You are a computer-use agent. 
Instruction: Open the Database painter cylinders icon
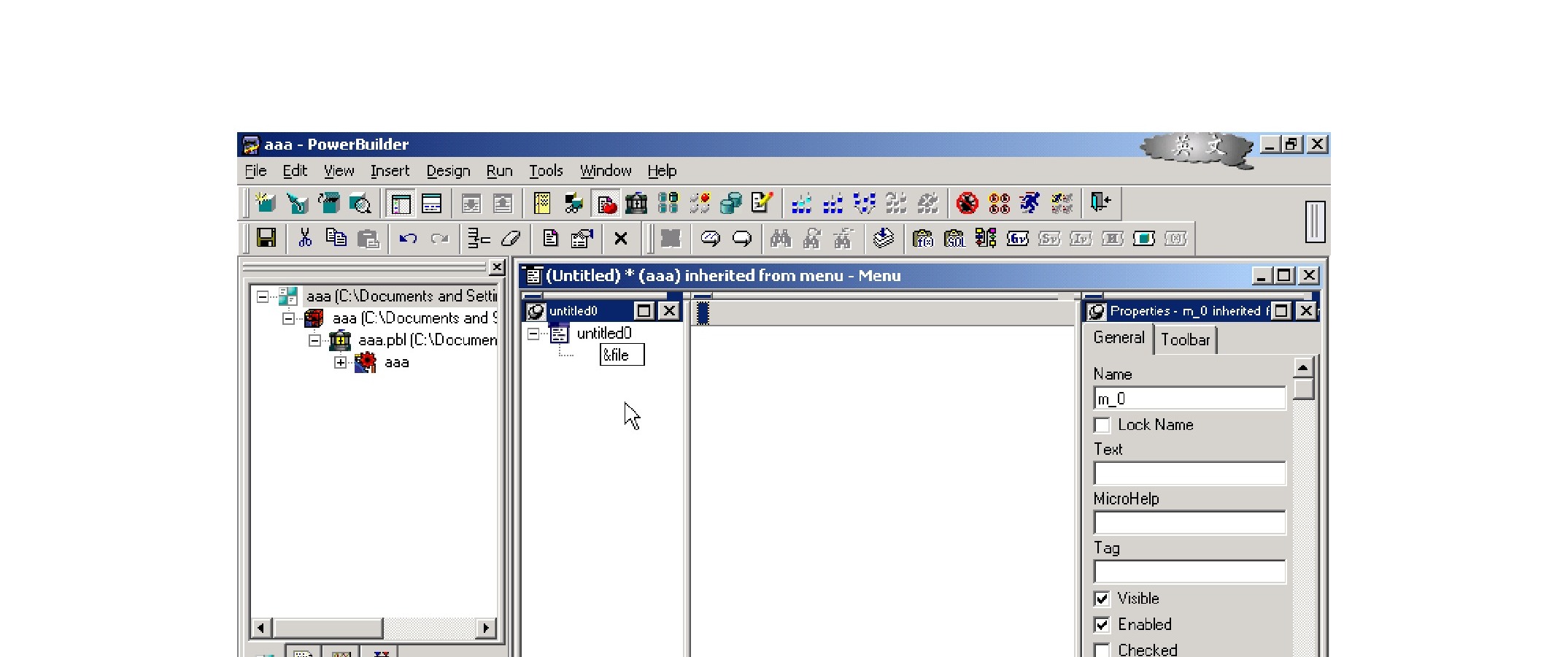pos(730,203)
